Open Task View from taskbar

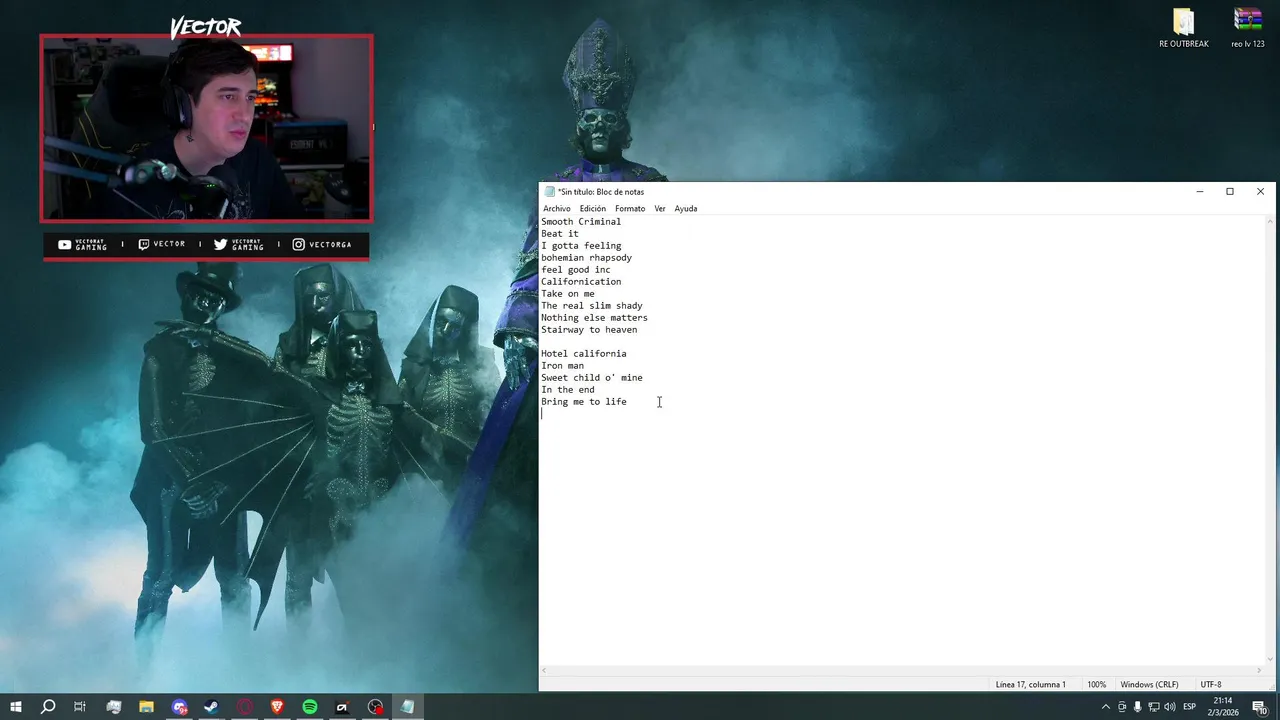(80, 707)
